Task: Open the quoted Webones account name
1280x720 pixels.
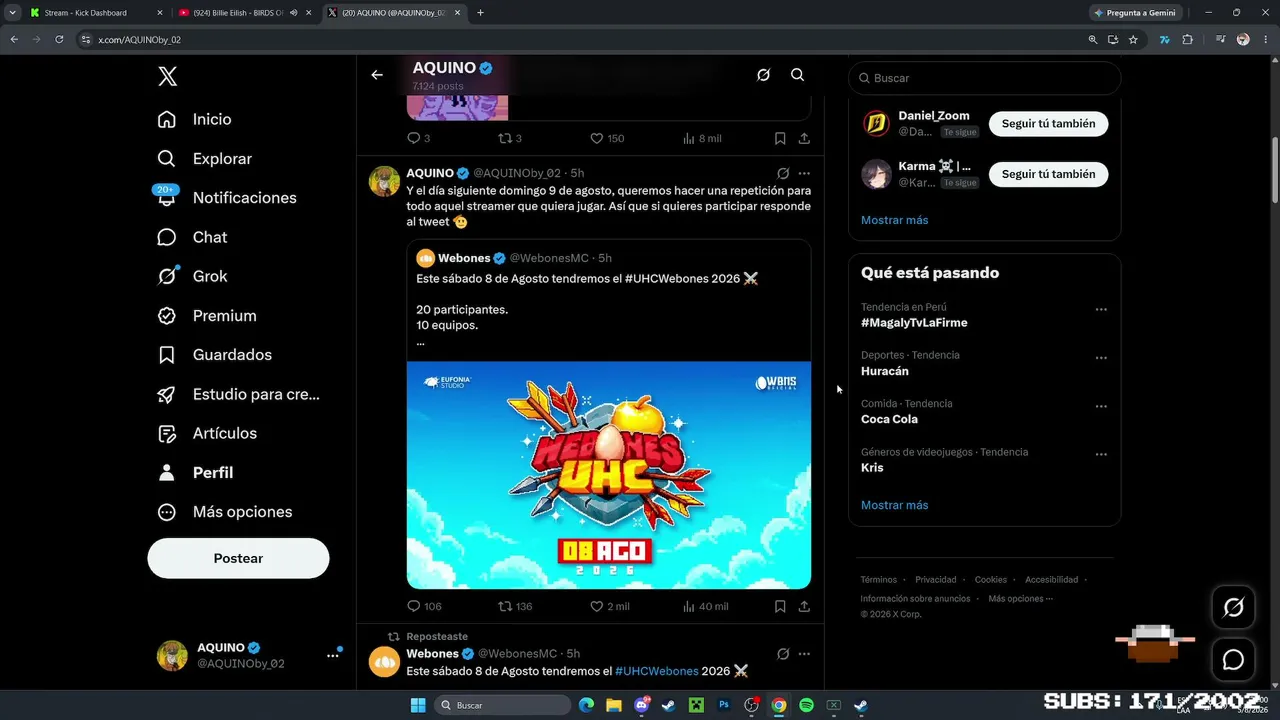Action: pos(464,258)
